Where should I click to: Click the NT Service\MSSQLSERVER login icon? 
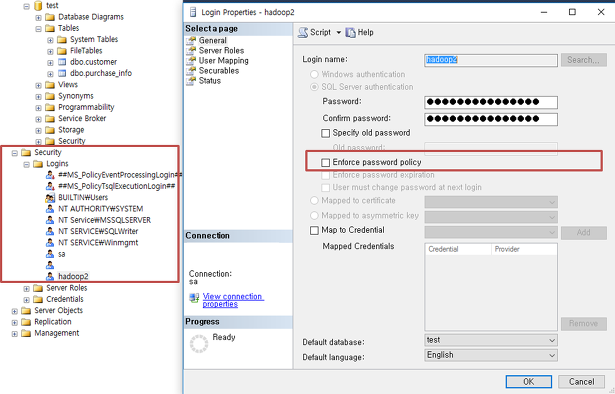tap(50, 220)
